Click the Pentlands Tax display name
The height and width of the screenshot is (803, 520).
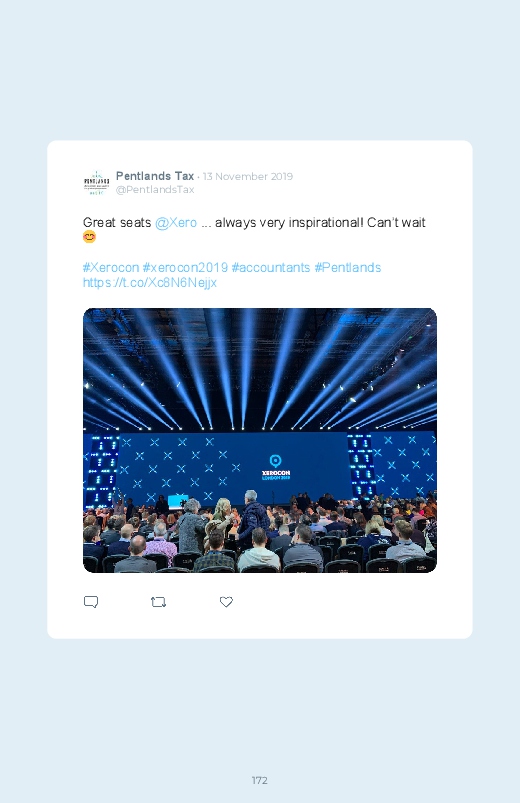tap(155, 176)
